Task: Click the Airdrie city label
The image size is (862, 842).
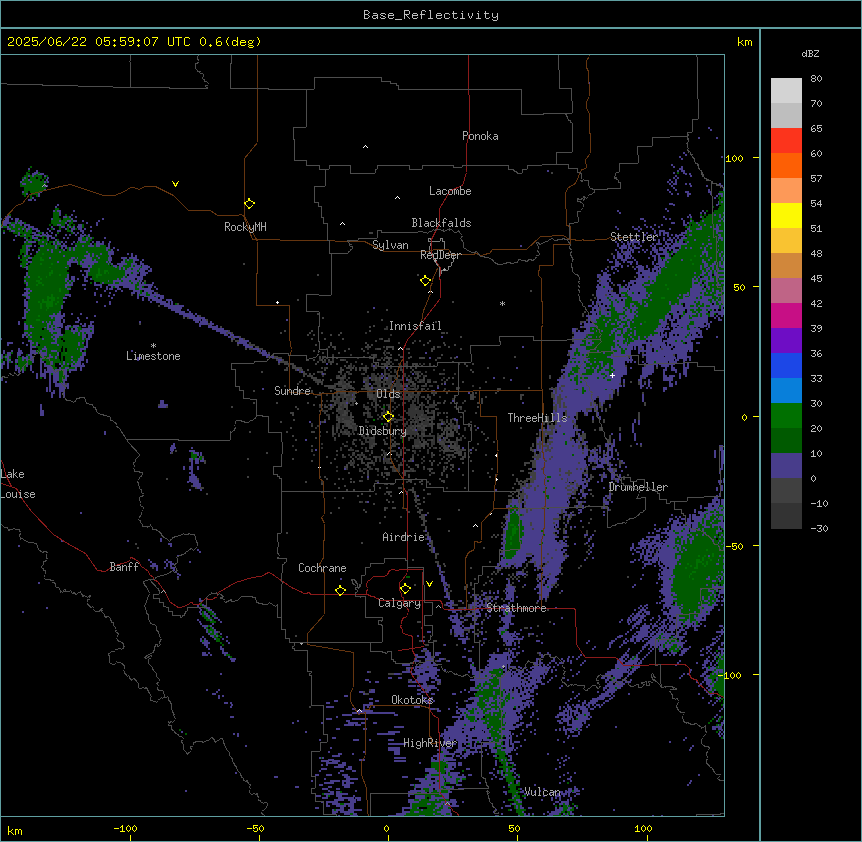Action: (404, 537)
